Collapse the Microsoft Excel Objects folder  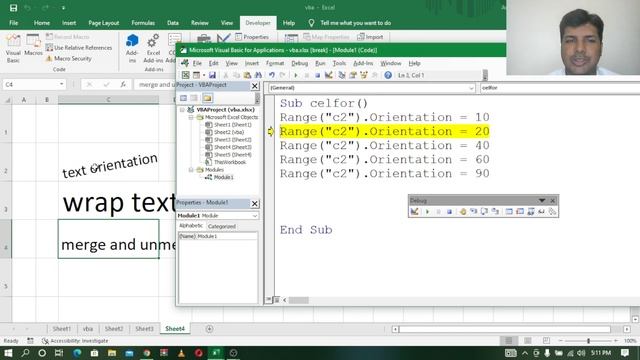(191, 118)
